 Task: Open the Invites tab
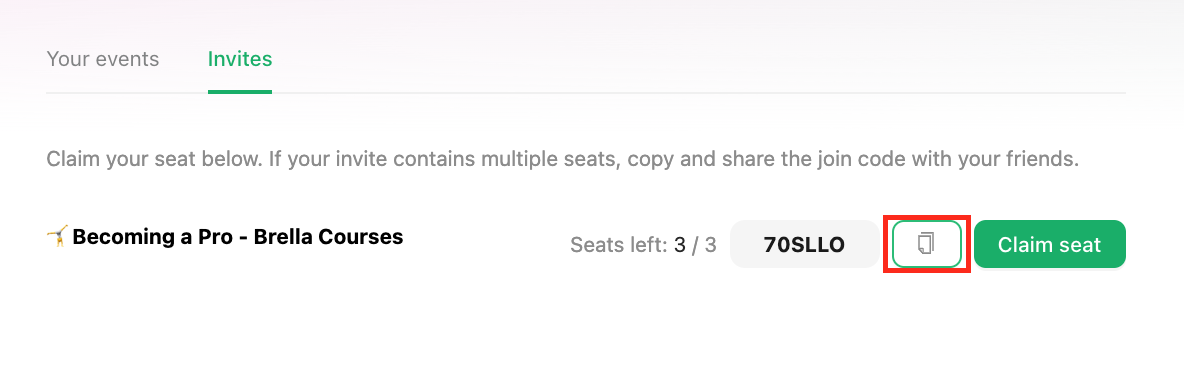pyautogui.click(x=240, y=59)
